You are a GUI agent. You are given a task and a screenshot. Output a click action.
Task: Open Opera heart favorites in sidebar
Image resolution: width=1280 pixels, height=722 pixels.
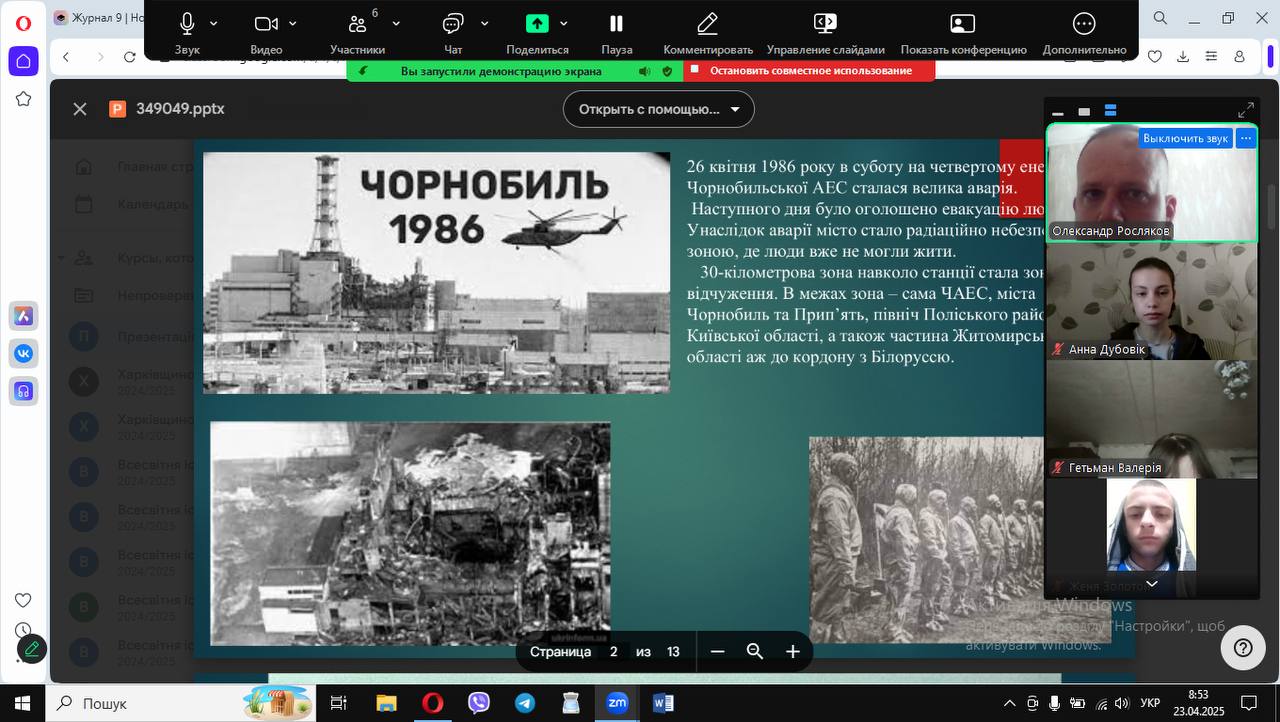pos(23,600)
